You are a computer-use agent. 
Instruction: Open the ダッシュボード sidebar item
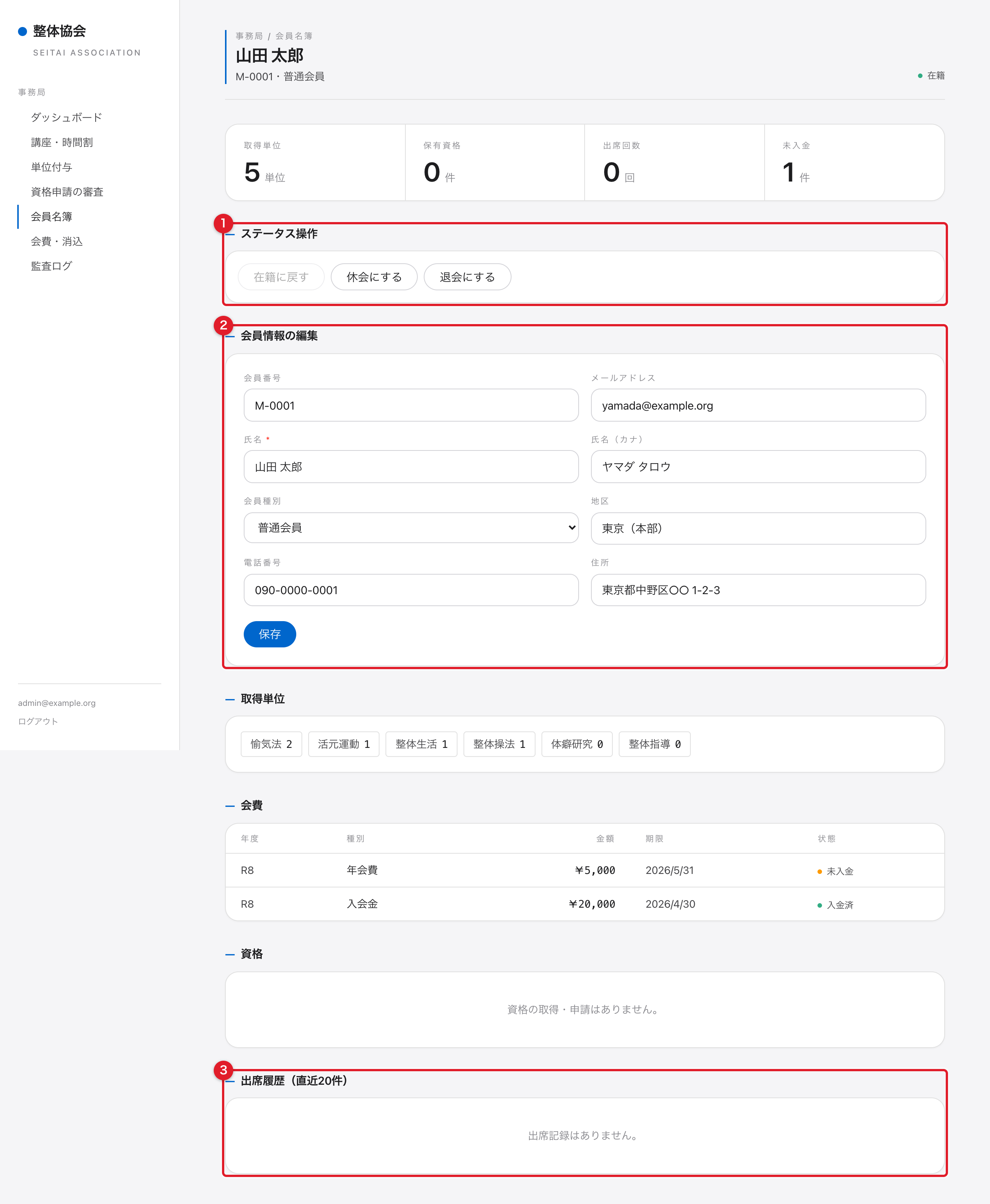pyautogui.click(x=66, y=117)
